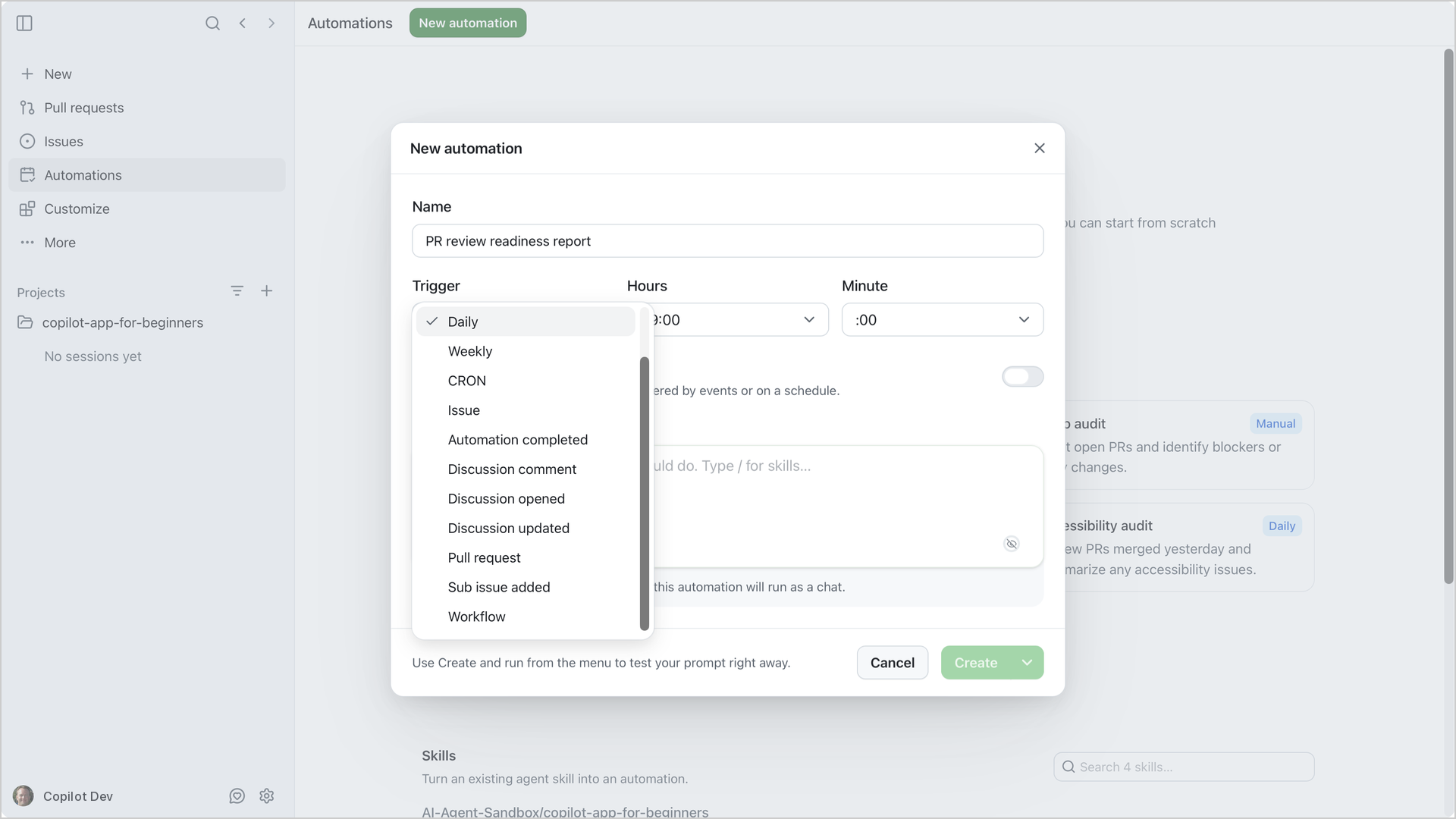Click the 'No sessions yet' text

pyautogui.click(x=93, y=356)
